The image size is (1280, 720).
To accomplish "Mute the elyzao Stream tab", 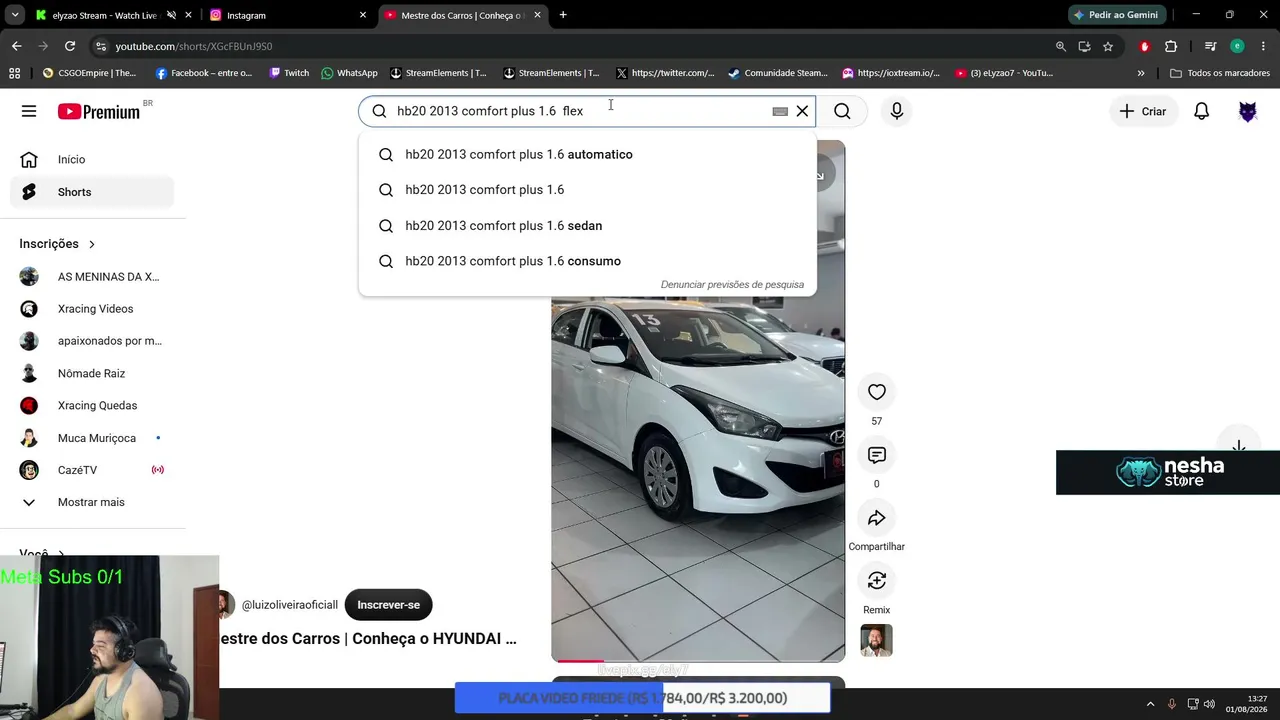I will point(172,15).
